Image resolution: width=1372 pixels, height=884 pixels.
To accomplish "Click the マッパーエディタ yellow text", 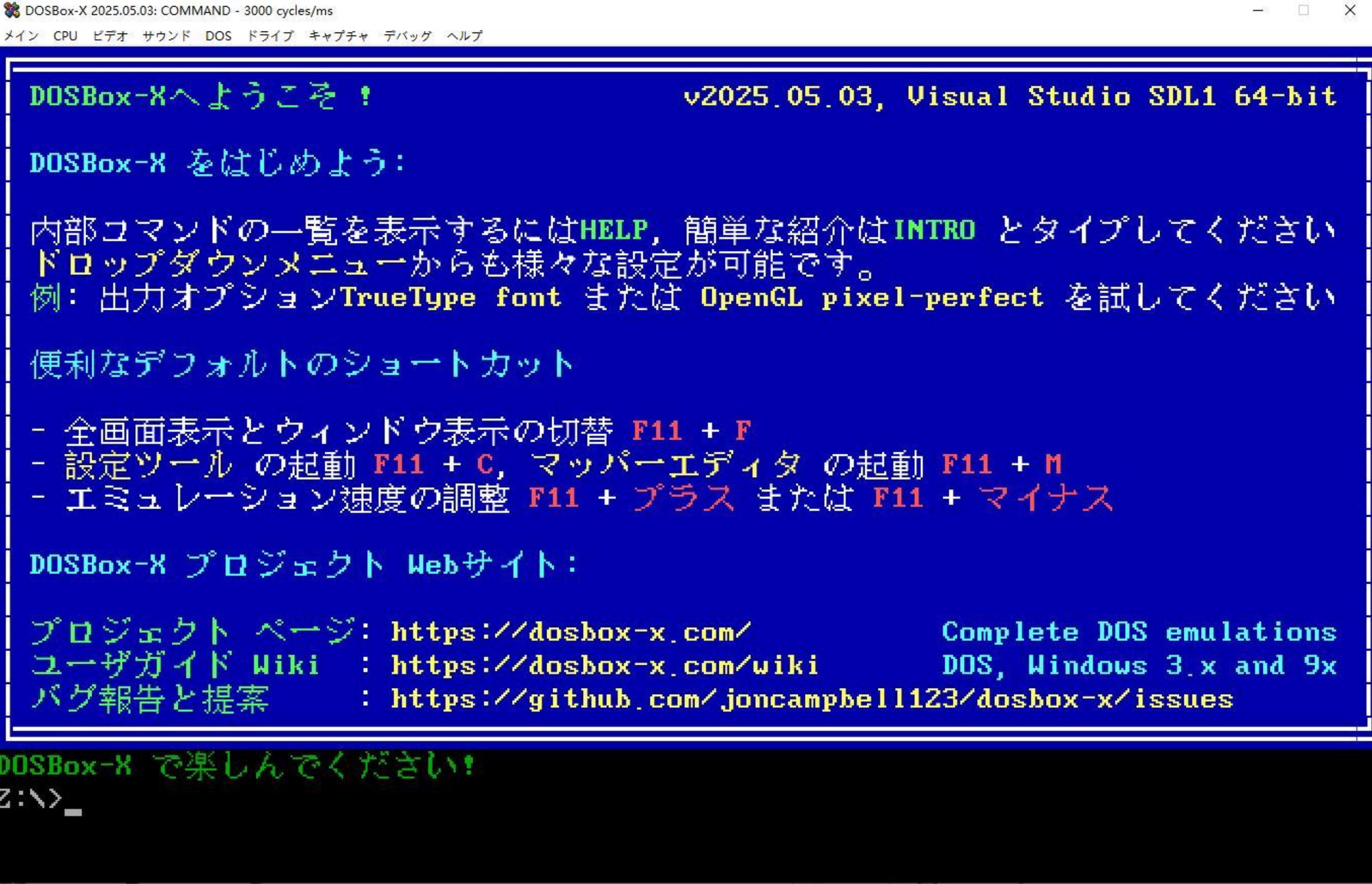I will pyautogui.click(x=665, y=464).
